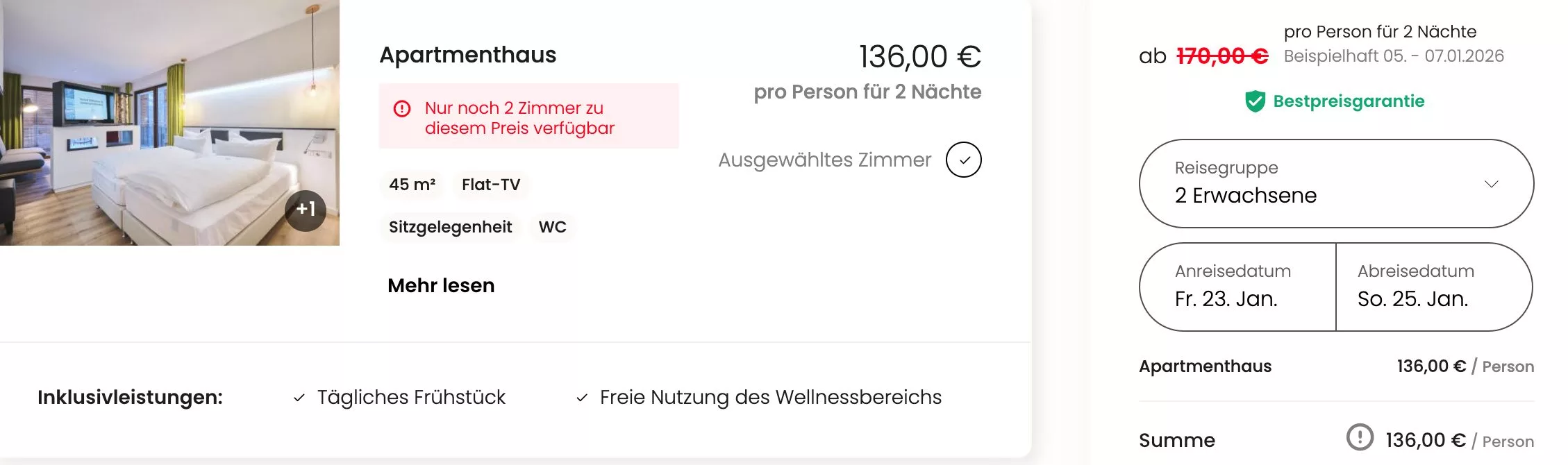Select the Flat-TV amenity tag
The image size is (1568, 465).
click(491, 185)
